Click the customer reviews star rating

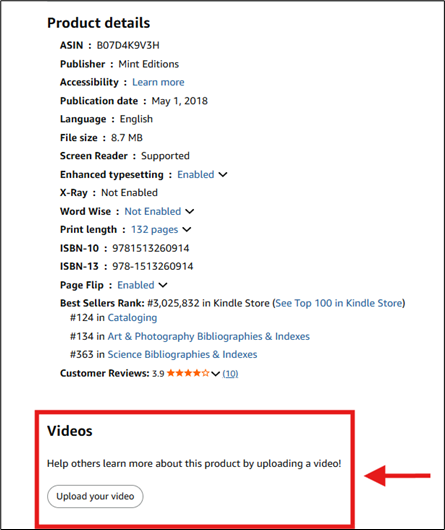(x=188, y=373)
